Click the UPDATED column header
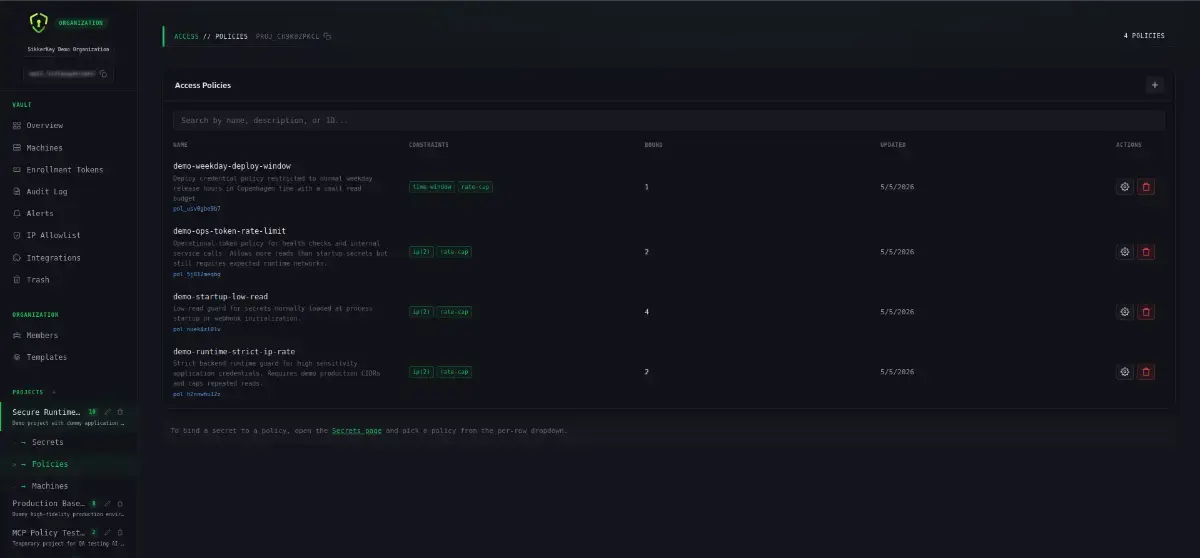Screen dimensions: 1200x558 tap(893, 145)
